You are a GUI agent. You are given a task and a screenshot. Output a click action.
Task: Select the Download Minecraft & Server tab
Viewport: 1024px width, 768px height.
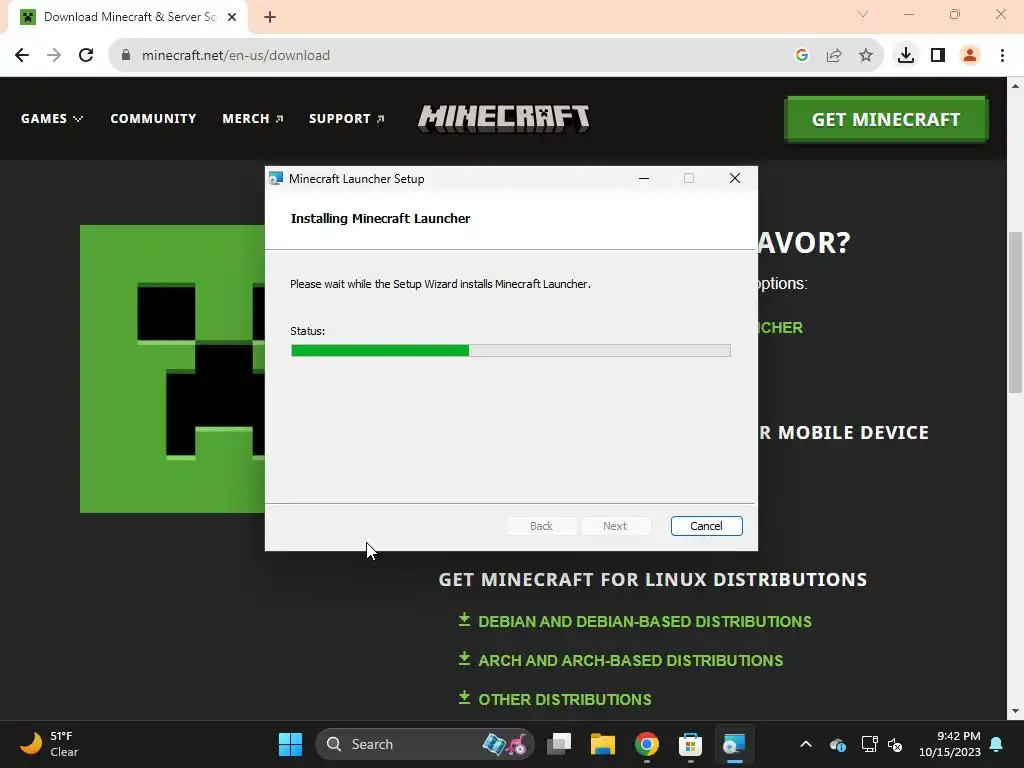point(128,17)
